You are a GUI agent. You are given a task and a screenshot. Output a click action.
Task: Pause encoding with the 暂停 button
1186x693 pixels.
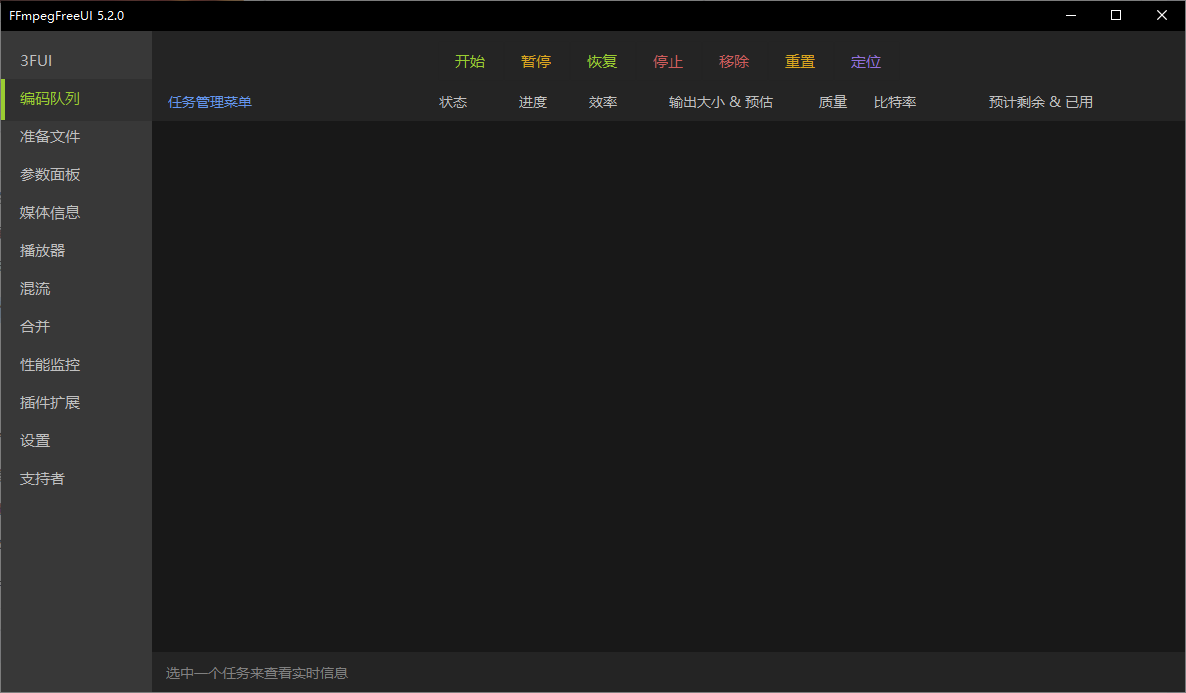pyautogui.click(x=535, y=62)
